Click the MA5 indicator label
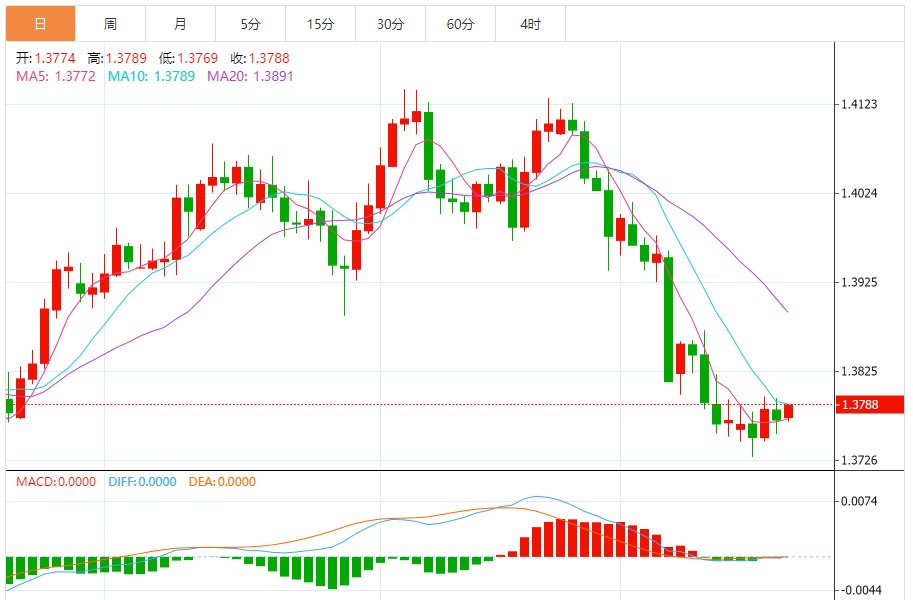 pos(56,76)
